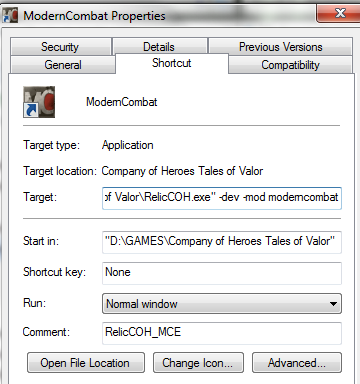
Task: Click into the Start in field
Action: pos(222,242)
